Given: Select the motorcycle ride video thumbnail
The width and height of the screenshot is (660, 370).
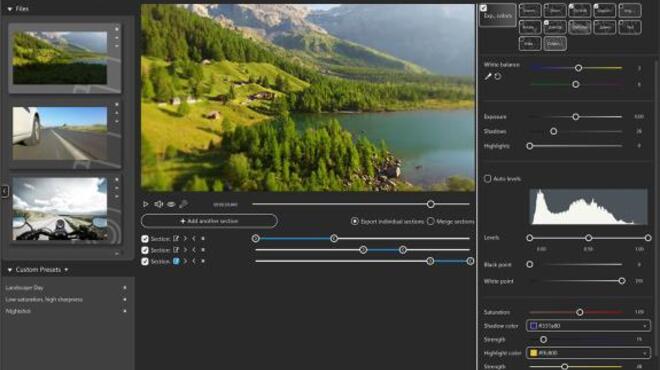Looking at the screenshot, I should tap(59, 209).
